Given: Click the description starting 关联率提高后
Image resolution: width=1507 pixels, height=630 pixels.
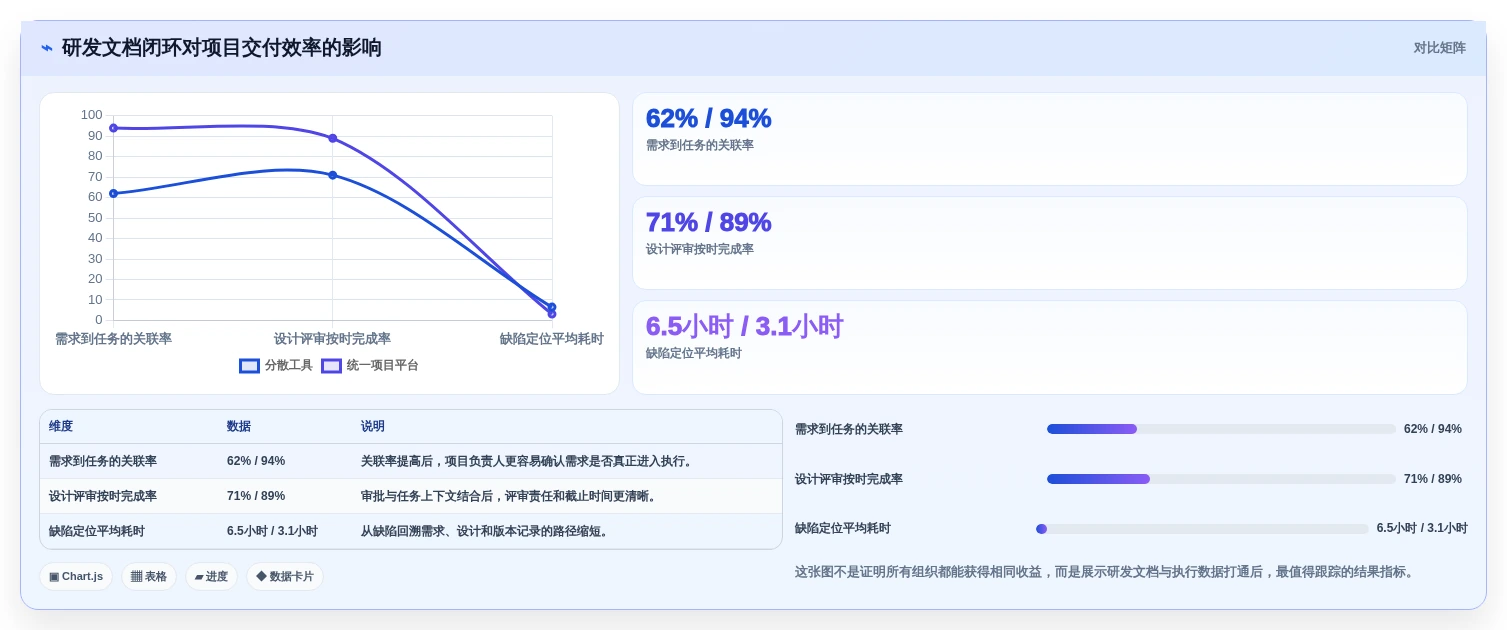Looking at the screenshot, I should click(x=529, y=461).
